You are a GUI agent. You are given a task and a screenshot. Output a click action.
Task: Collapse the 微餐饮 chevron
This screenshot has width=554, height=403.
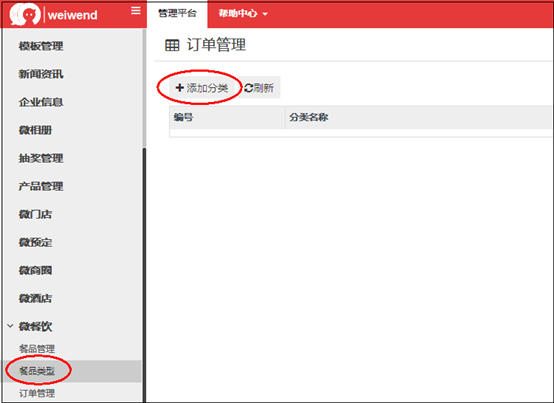(11, 326)
